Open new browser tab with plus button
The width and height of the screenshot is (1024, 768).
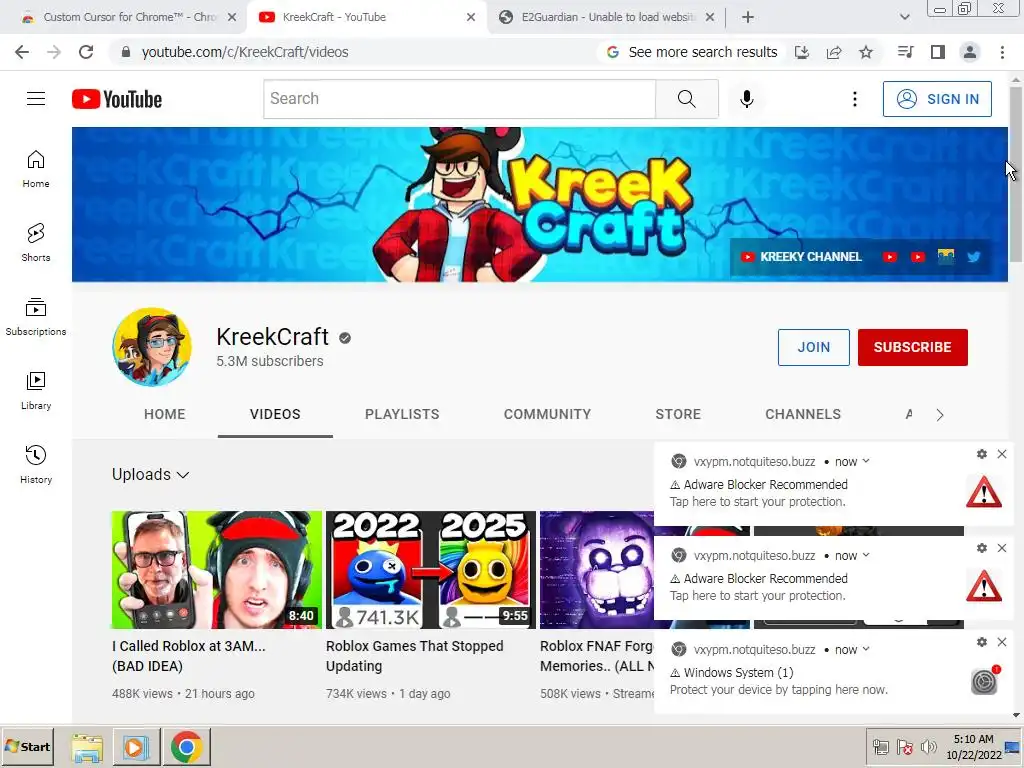tap(748, 17)
